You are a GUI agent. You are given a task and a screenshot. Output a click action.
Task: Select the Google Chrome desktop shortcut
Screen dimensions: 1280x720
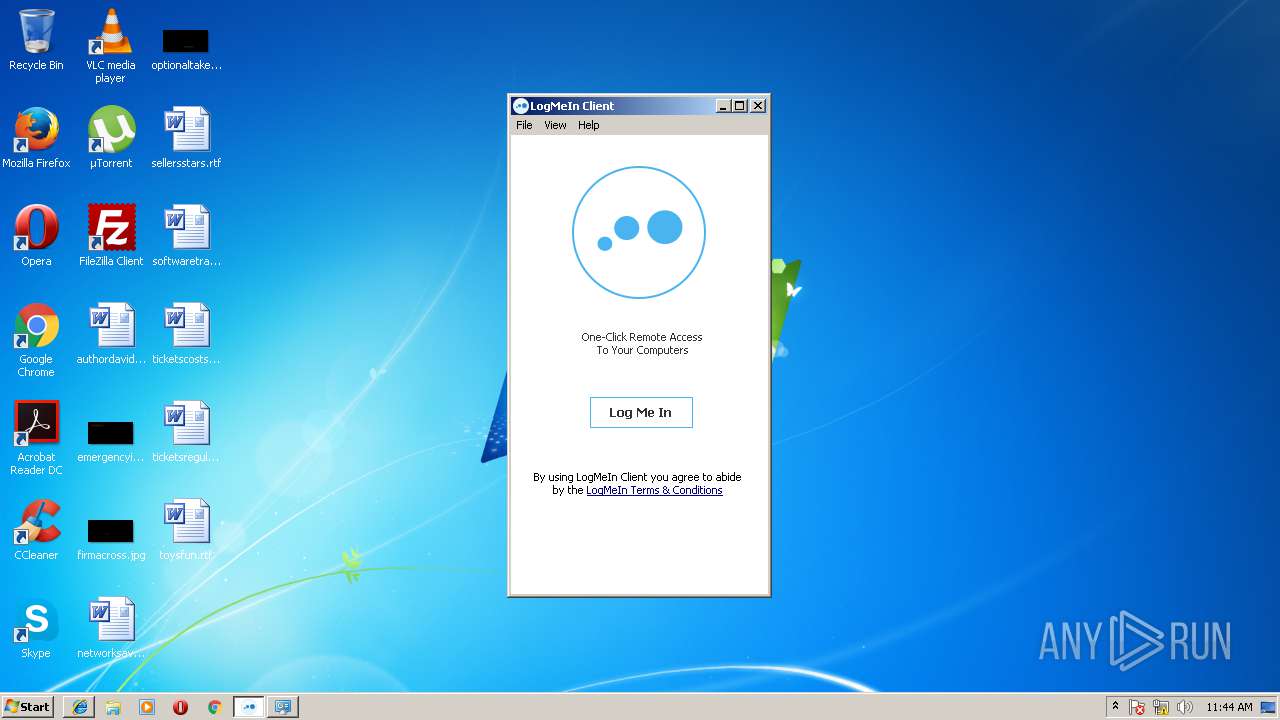[x=36, y=340]
